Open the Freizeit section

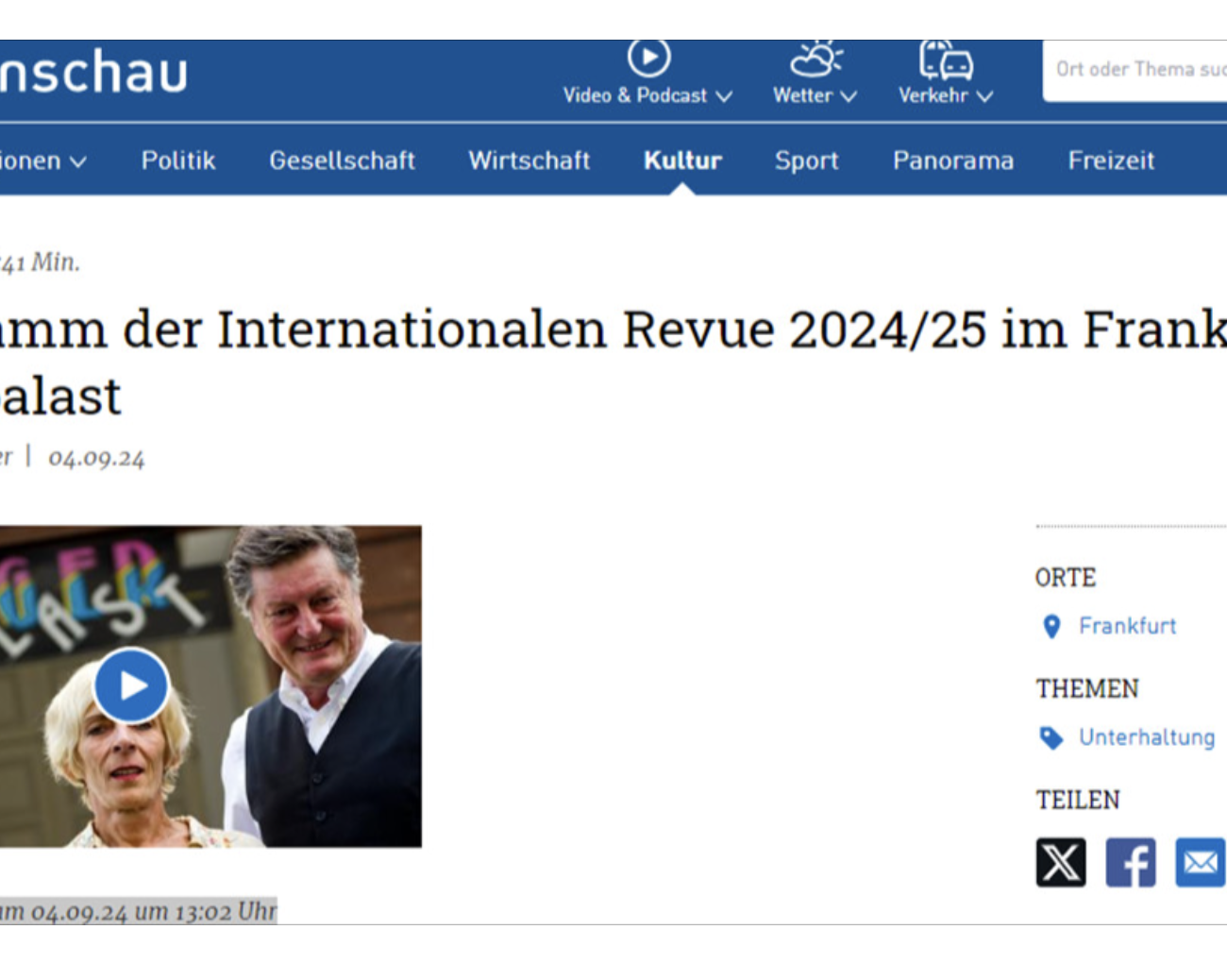1111,161
